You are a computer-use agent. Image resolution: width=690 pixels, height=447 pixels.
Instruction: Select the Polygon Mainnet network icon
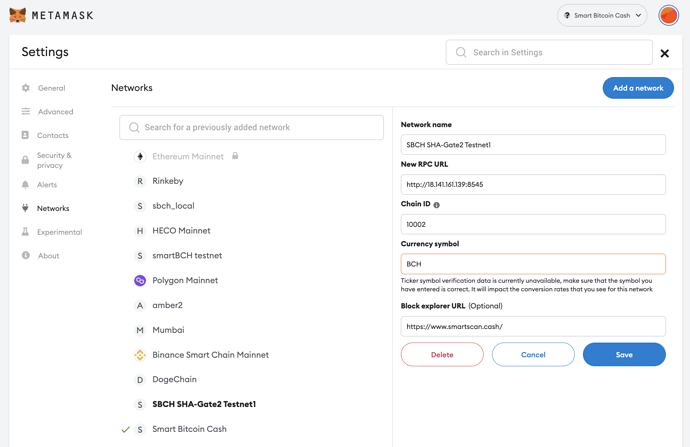click(x=140, y=280)
